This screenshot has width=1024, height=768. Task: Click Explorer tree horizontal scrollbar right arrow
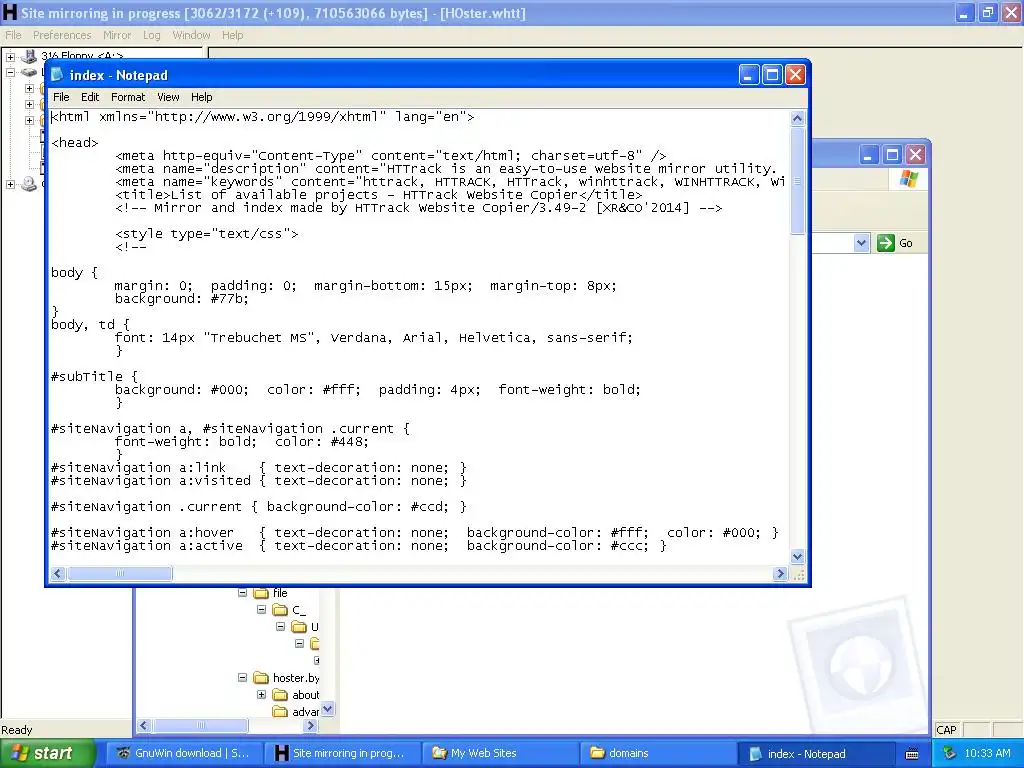(x=311, y=725)
